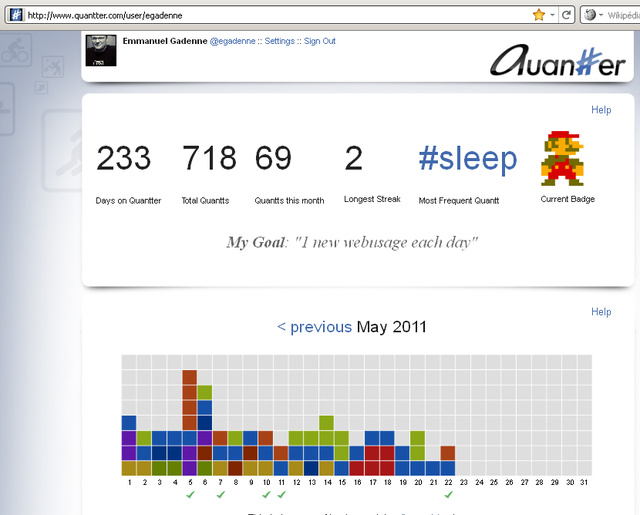Click the page reload button
This screenshot has height=515, width=640.
pyautogui.click(x=567, y=15)
